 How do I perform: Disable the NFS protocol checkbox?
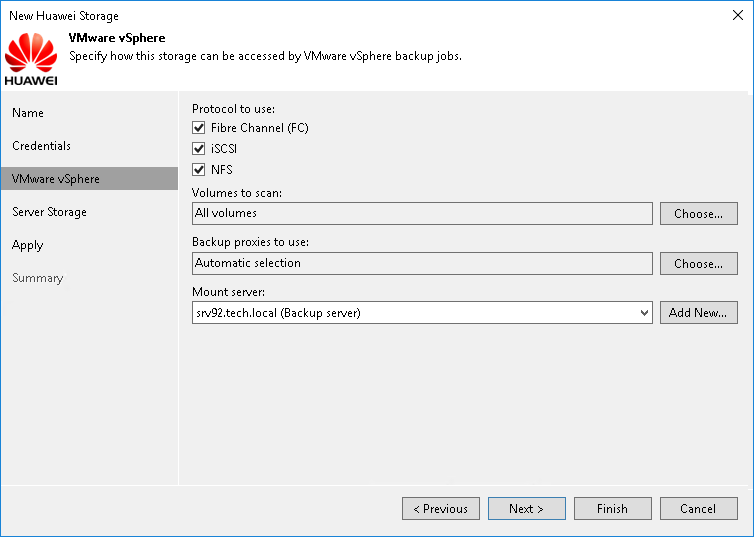click(199, 170)
